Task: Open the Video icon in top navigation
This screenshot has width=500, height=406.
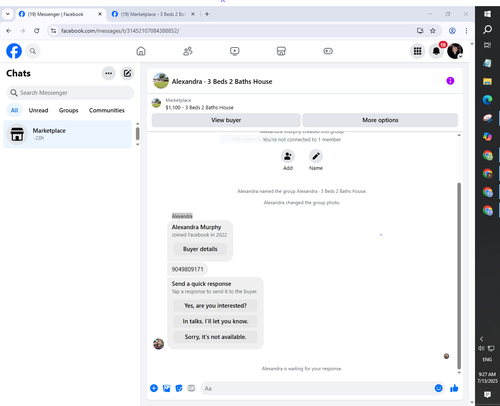Action: point(235,51)
